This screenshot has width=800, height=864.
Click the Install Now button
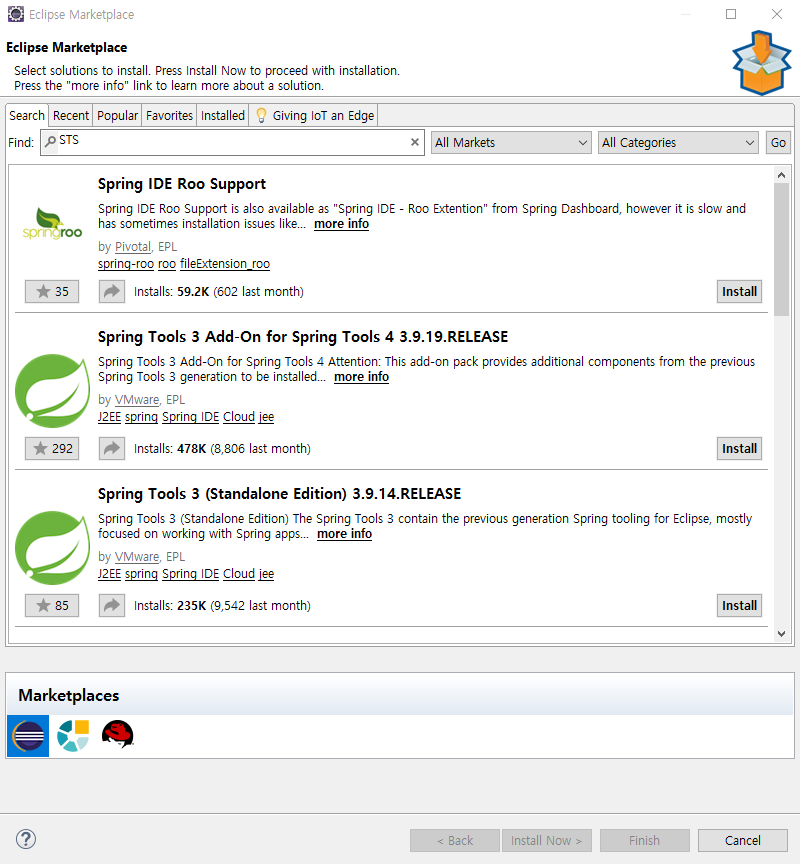coord(546,840)
